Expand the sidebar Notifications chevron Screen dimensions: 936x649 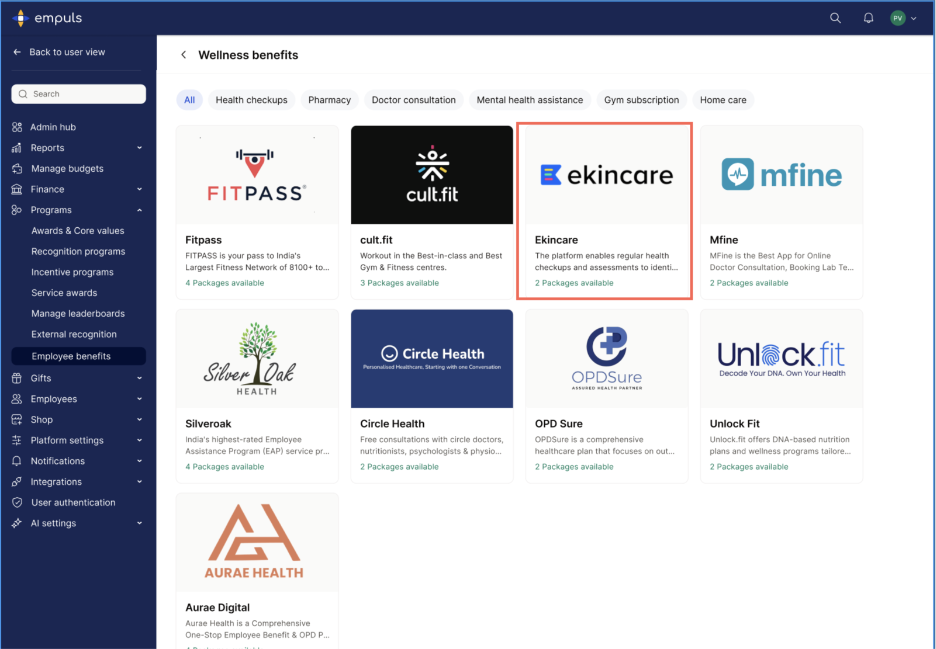pyautogui.click(x=139, y=461)
